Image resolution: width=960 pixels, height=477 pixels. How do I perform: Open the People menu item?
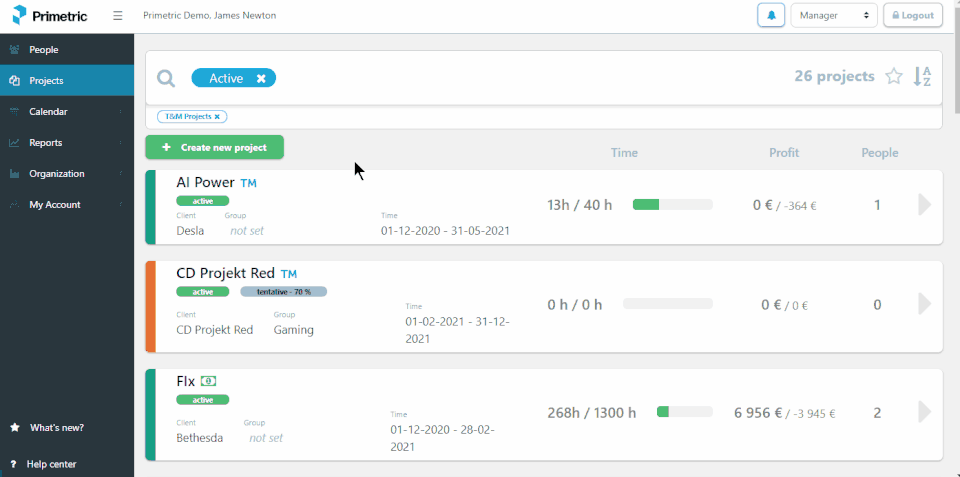(44, 50)
